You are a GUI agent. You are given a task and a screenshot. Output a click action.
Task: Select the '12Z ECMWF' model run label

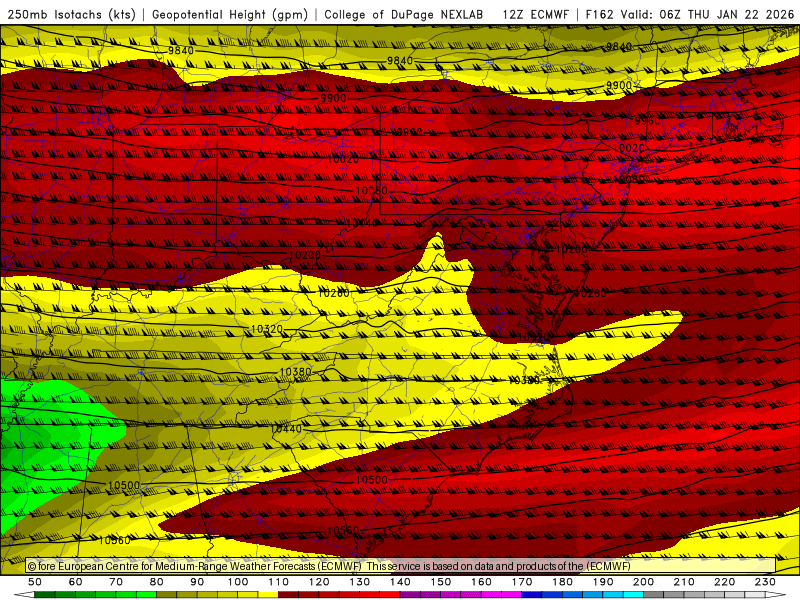tap(535, 14)
